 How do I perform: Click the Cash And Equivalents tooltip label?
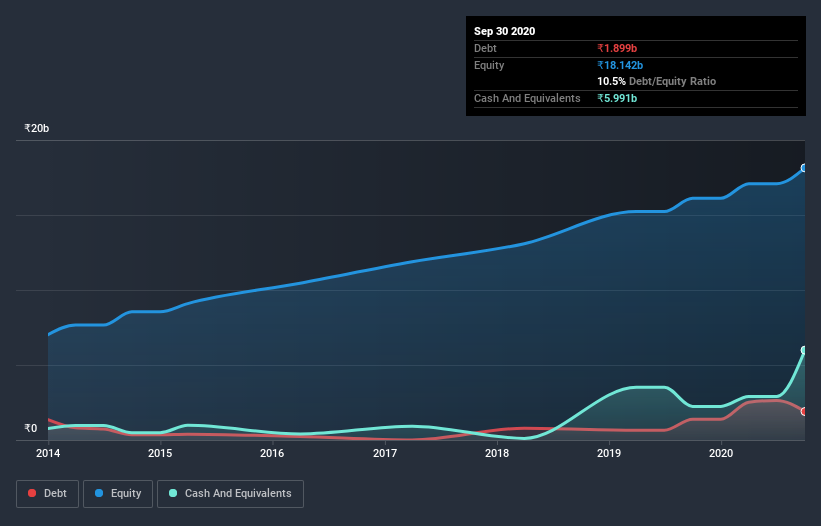coord(527,98)
